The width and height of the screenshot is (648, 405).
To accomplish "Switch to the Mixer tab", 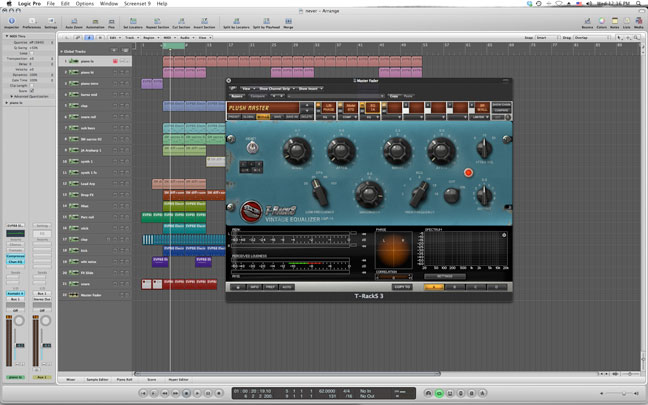I will pyautogui.click(x=71, y=379).
